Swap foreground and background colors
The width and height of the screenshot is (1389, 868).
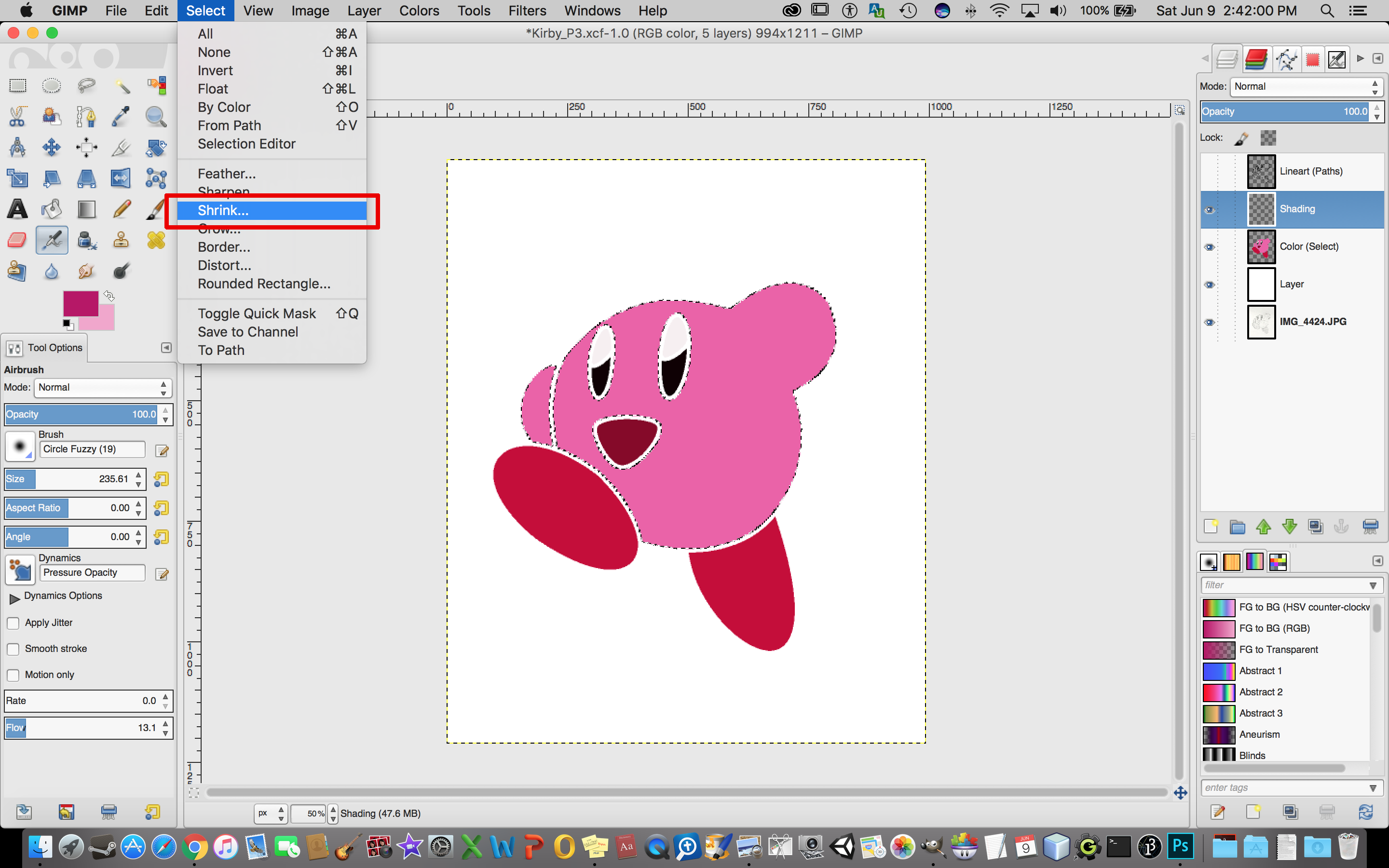click(109, 296)
